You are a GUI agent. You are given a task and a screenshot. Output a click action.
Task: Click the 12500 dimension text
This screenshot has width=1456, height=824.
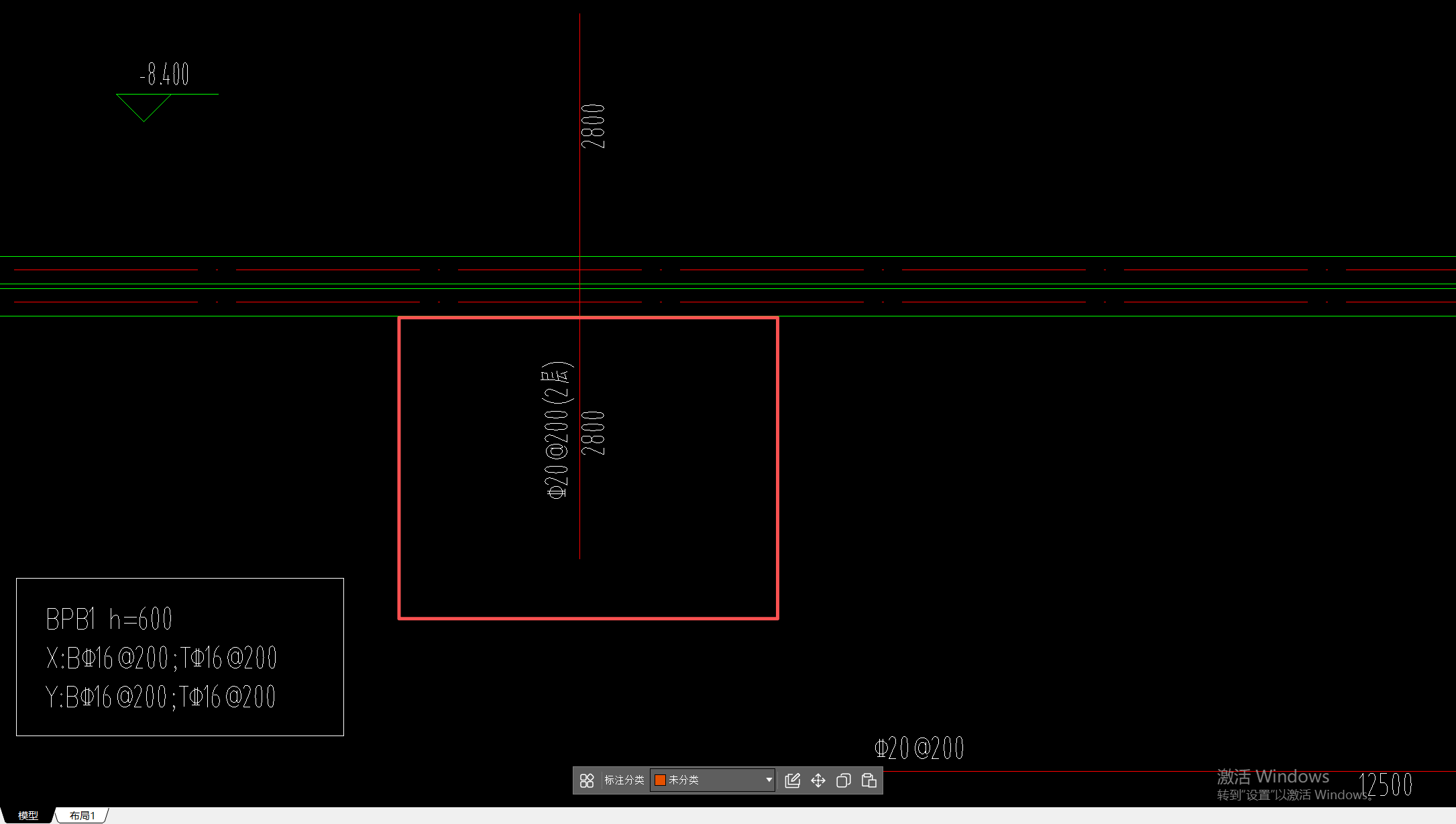point(1386,784)
